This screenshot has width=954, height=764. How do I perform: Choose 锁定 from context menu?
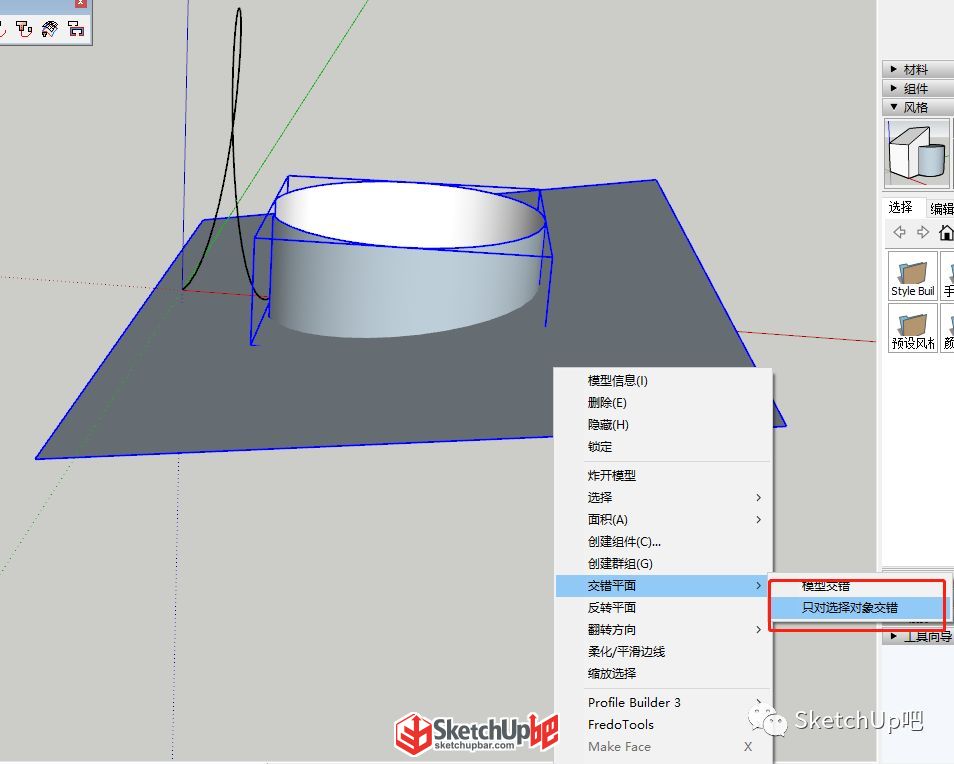tap(664, 446)
